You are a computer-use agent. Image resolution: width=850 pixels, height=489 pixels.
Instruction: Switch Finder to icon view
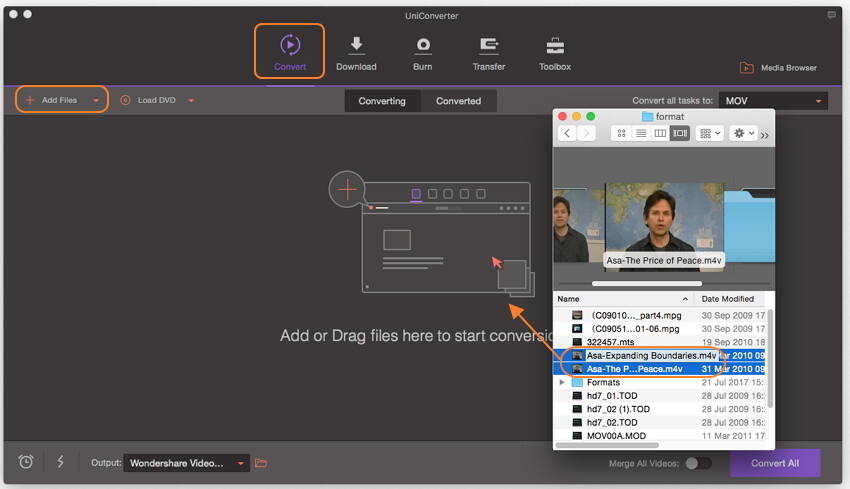621,133
